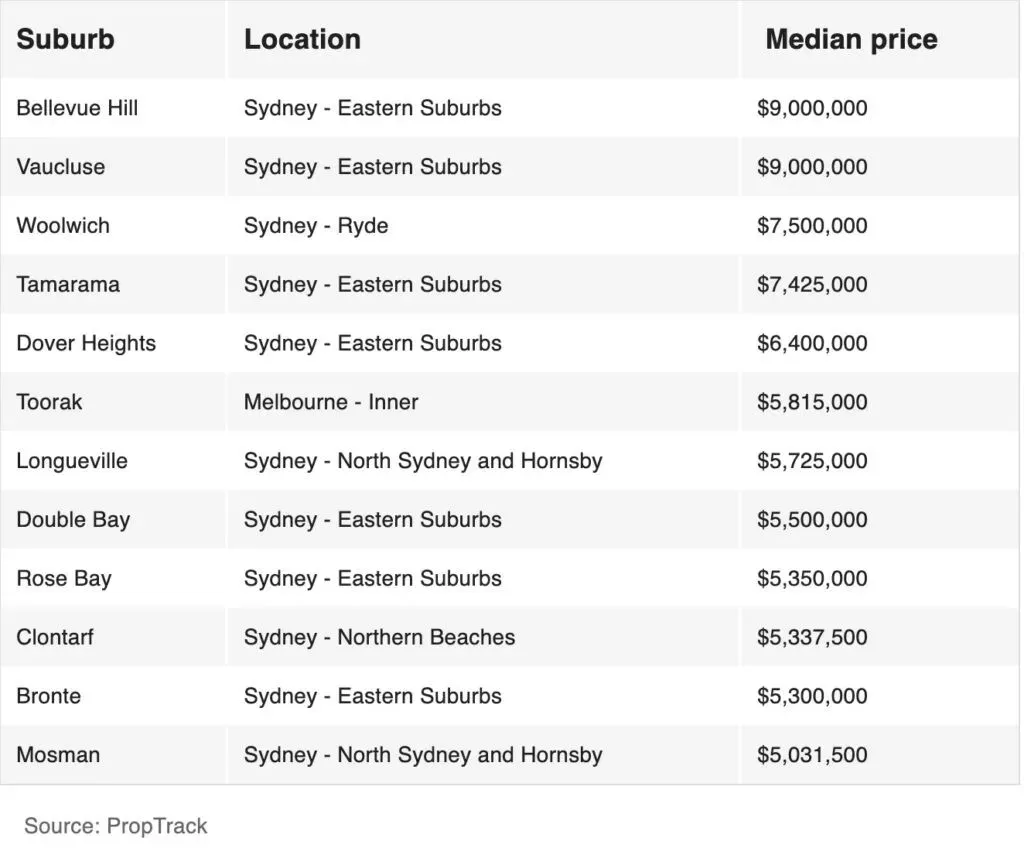Select the Longueville suburb cell
1024x848 pixels.
(x=72, y=461)
